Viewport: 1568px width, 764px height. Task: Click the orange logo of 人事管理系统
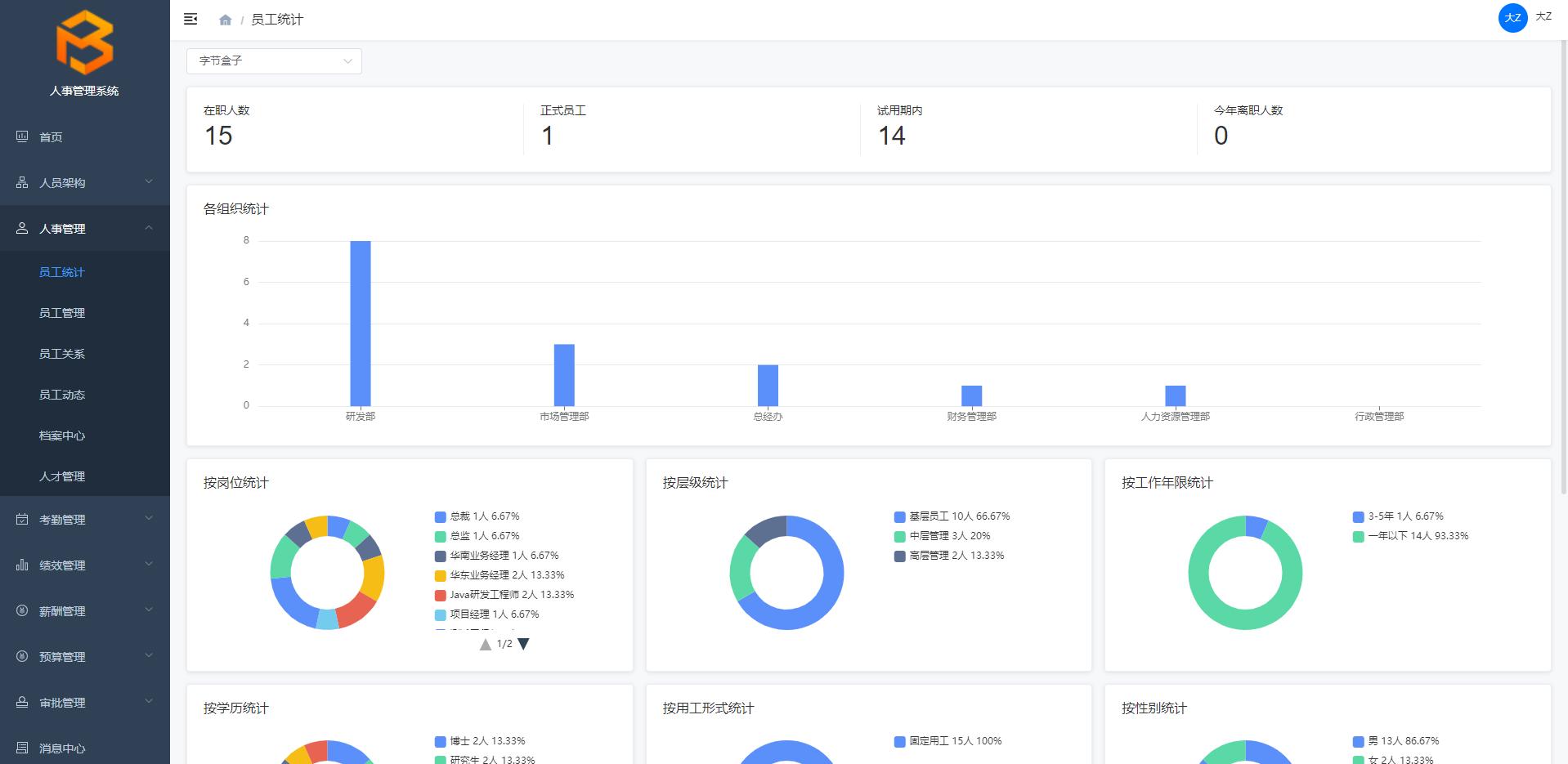tap(84, 42)
